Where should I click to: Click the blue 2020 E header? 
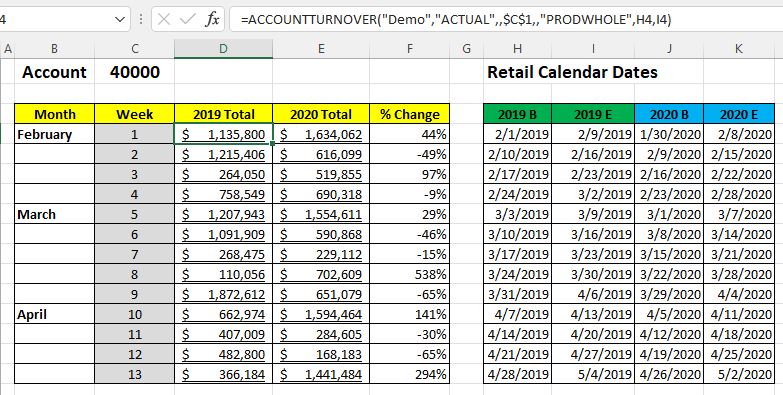pyautogui.click(x=739, y=114)
